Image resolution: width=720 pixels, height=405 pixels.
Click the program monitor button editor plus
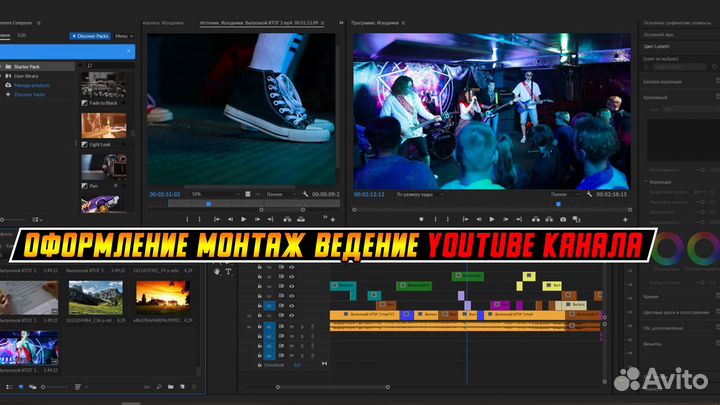(623, 219)
